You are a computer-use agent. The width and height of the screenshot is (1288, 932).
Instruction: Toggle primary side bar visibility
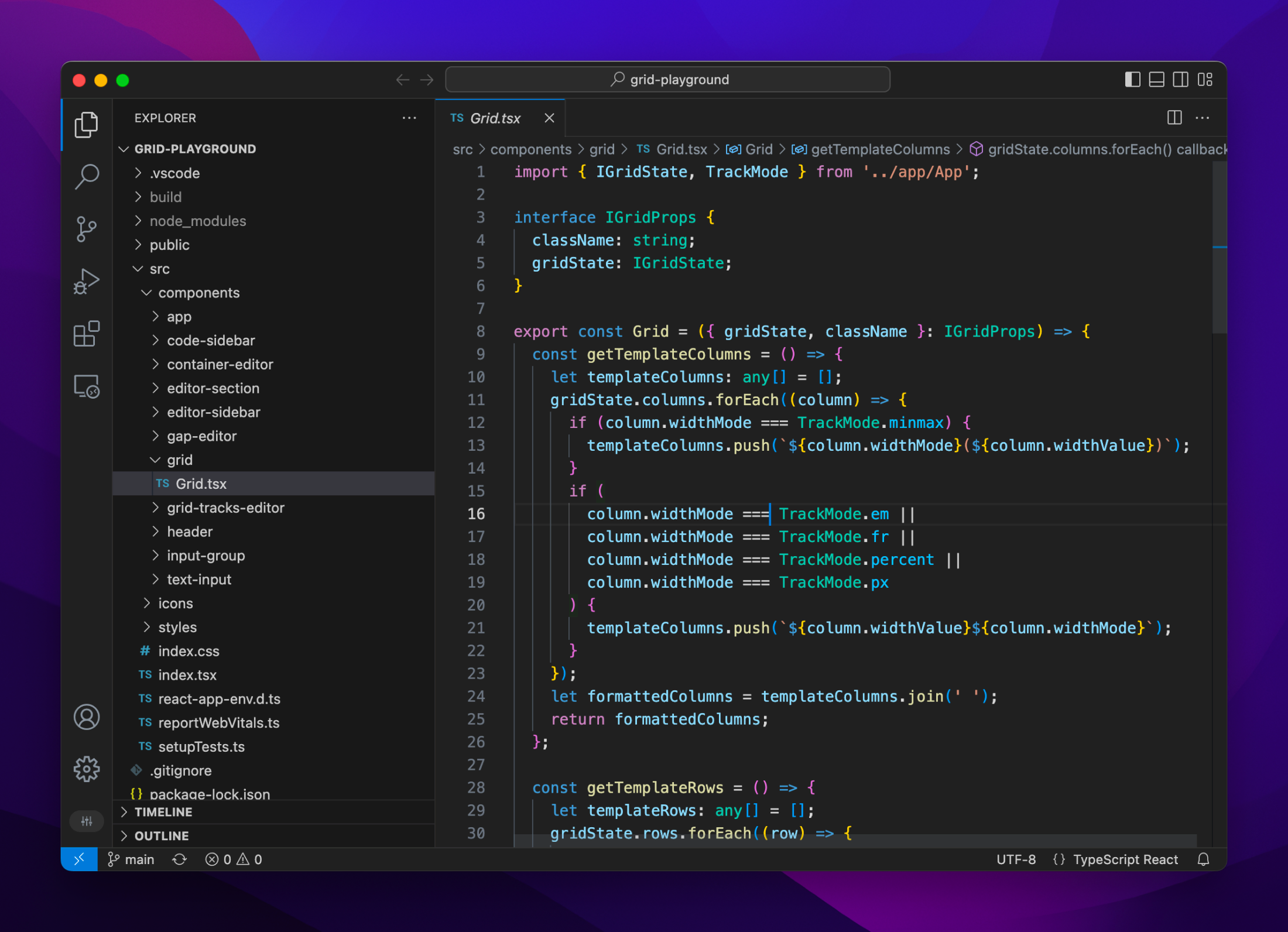(1132, 80)
